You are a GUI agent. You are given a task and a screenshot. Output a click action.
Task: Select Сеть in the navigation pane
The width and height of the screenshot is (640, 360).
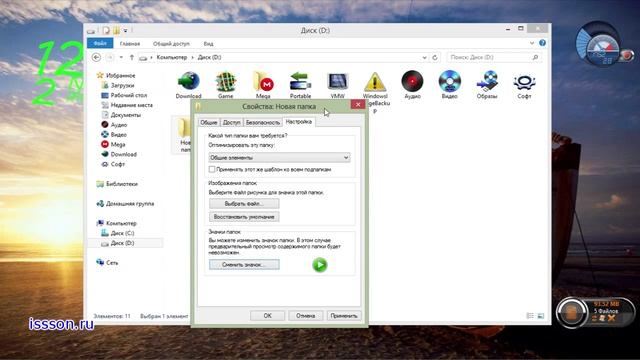(x=112, y=262)
